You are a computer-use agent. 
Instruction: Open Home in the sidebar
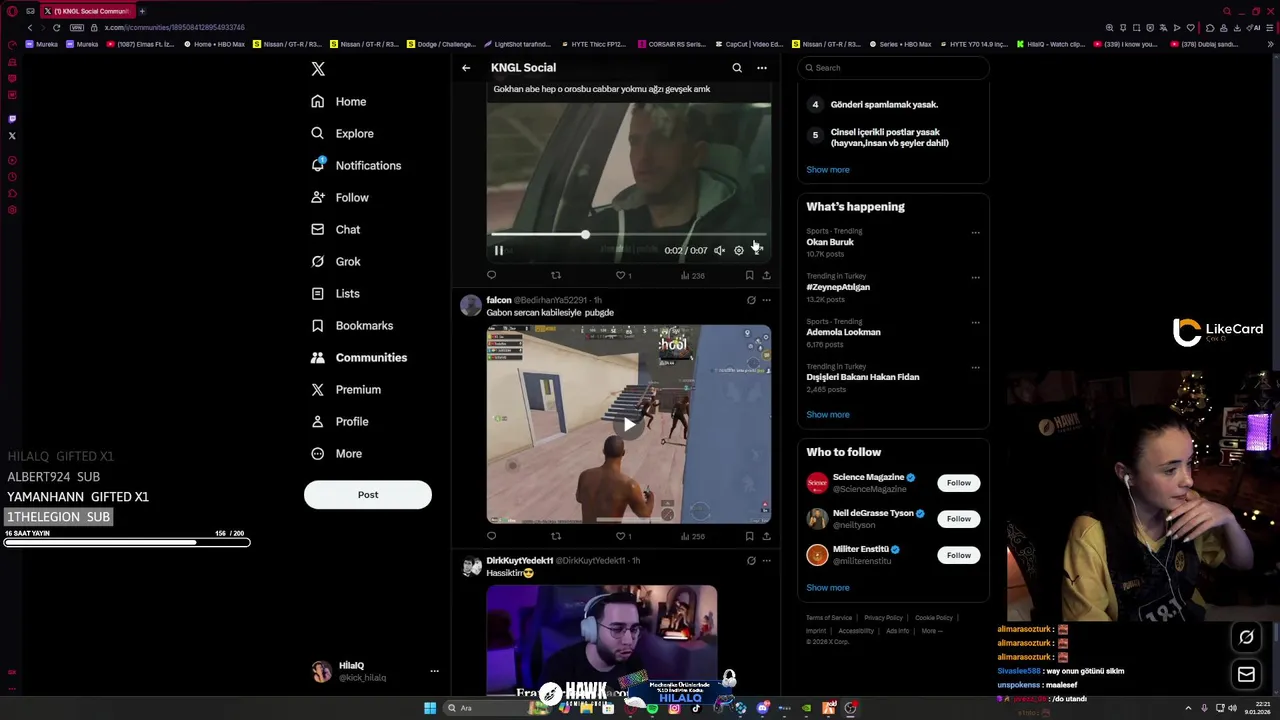coord(338,102)
